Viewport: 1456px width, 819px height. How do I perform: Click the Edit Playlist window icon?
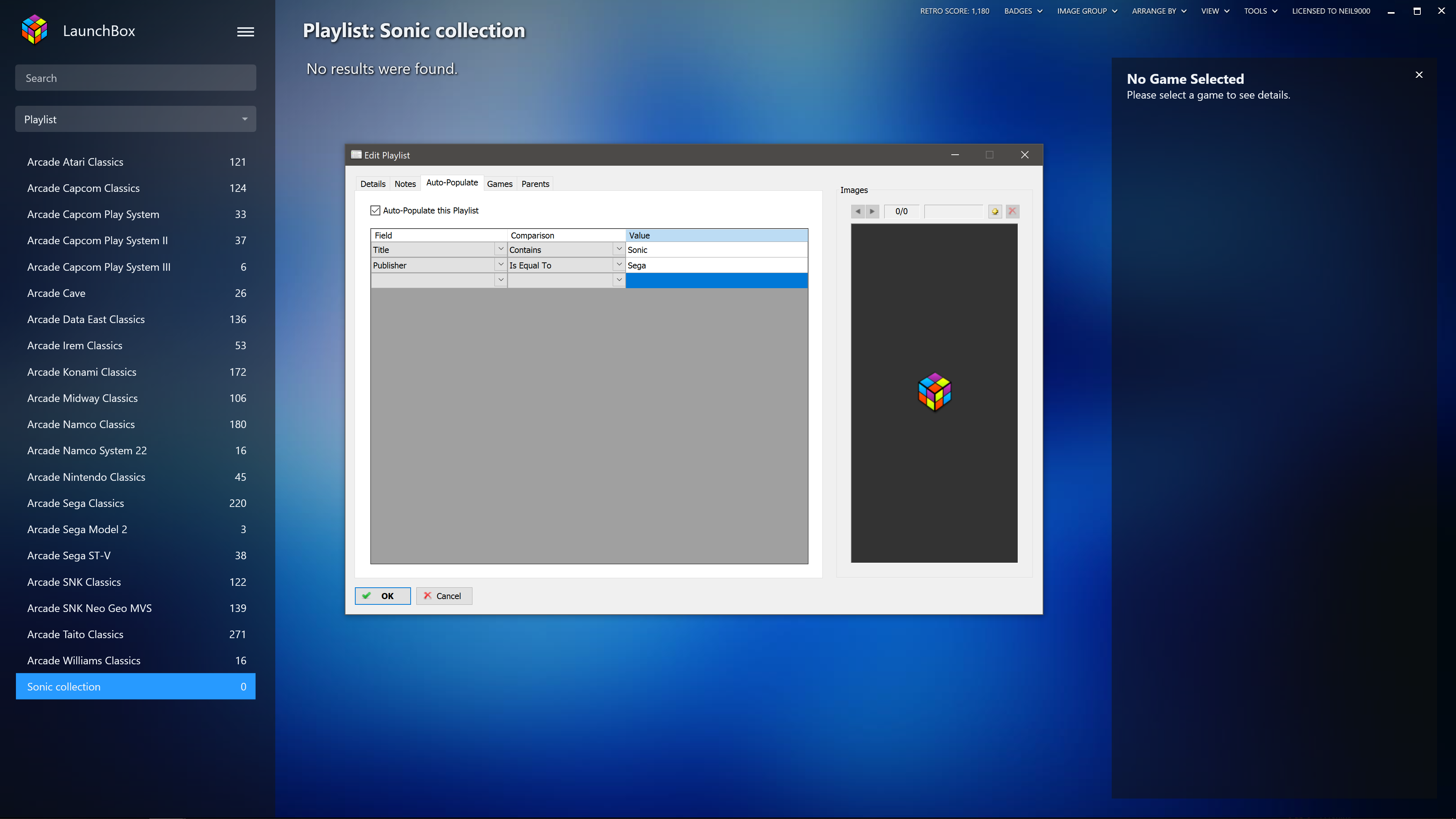356,155
